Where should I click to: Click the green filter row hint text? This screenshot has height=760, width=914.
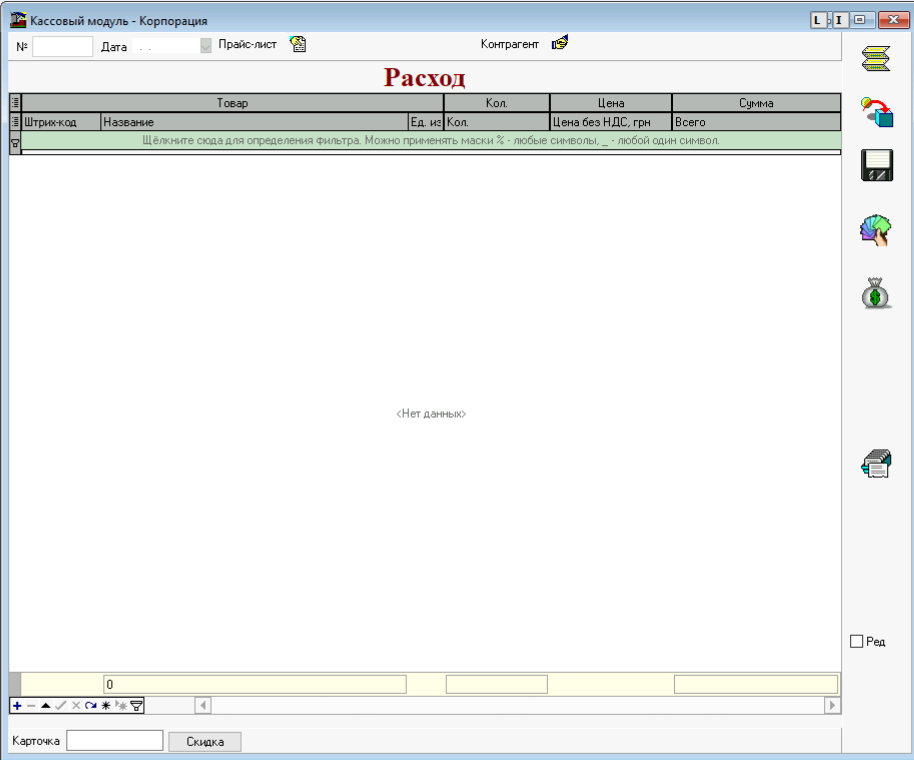point(431,141)
